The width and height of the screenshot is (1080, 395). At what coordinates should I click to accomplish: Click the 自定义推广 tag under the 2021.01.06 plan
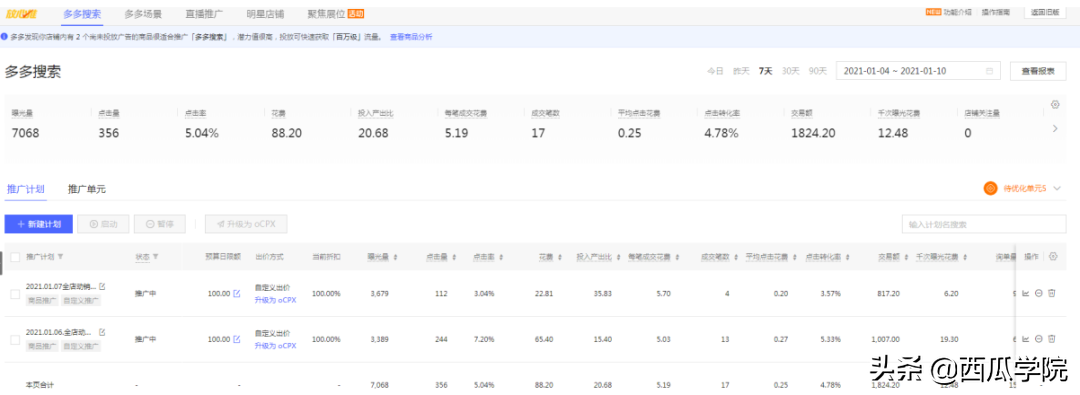pos(81,346)
